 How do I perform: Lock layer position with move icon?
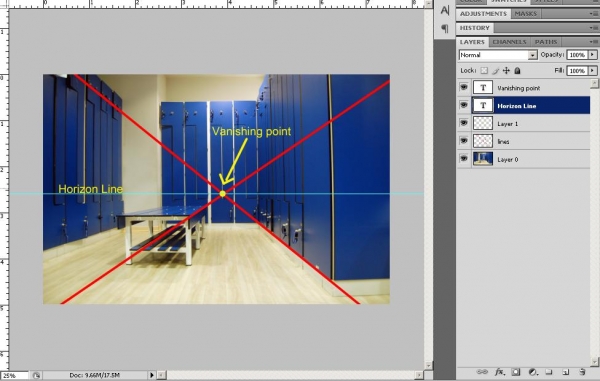pyautogui.click(x=506, y=70)
